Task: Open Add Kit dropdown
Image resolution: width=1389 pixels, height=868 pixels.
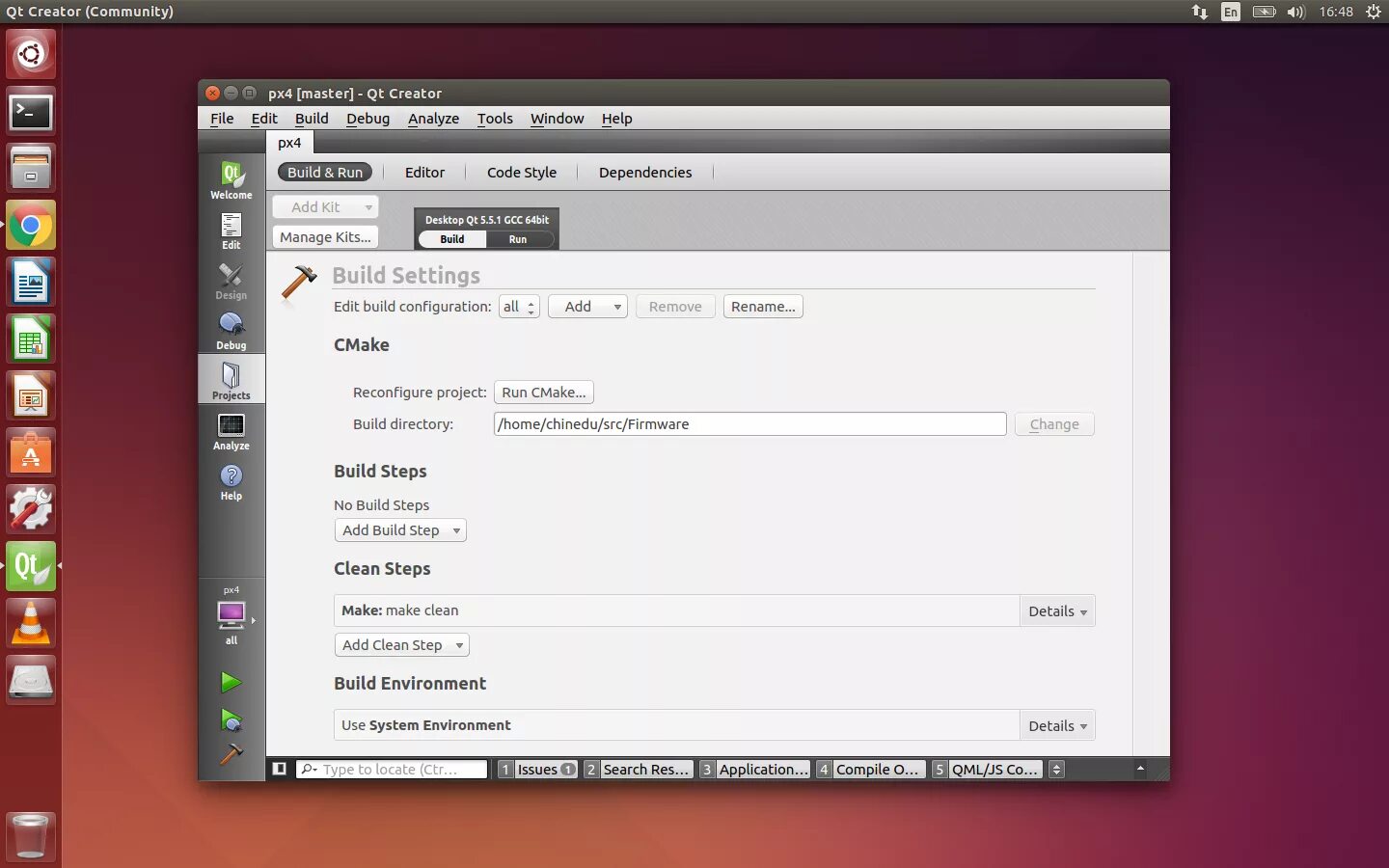Action: click(325, 206)
